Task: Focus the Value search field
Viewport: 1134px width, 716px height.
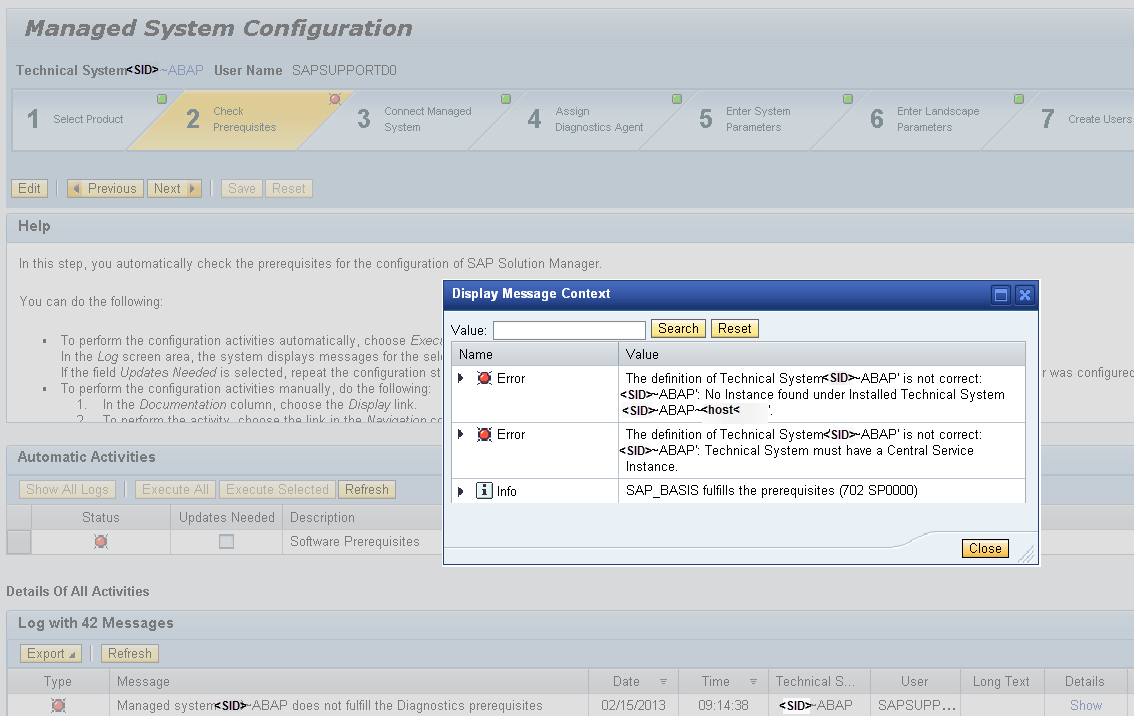Action: tap(569, 331)
